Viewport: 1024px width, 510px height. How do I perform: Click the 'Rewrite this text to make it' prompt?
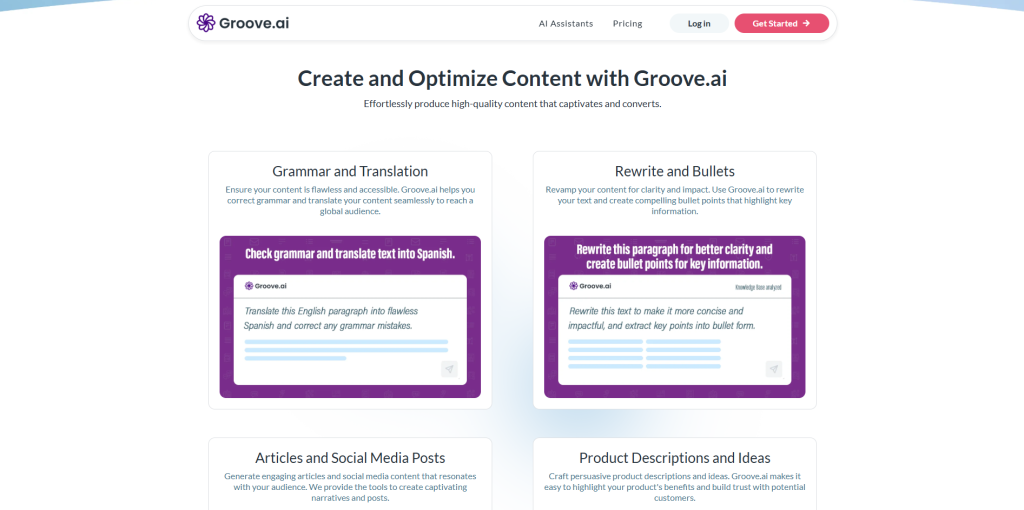(x=662, y=318)
